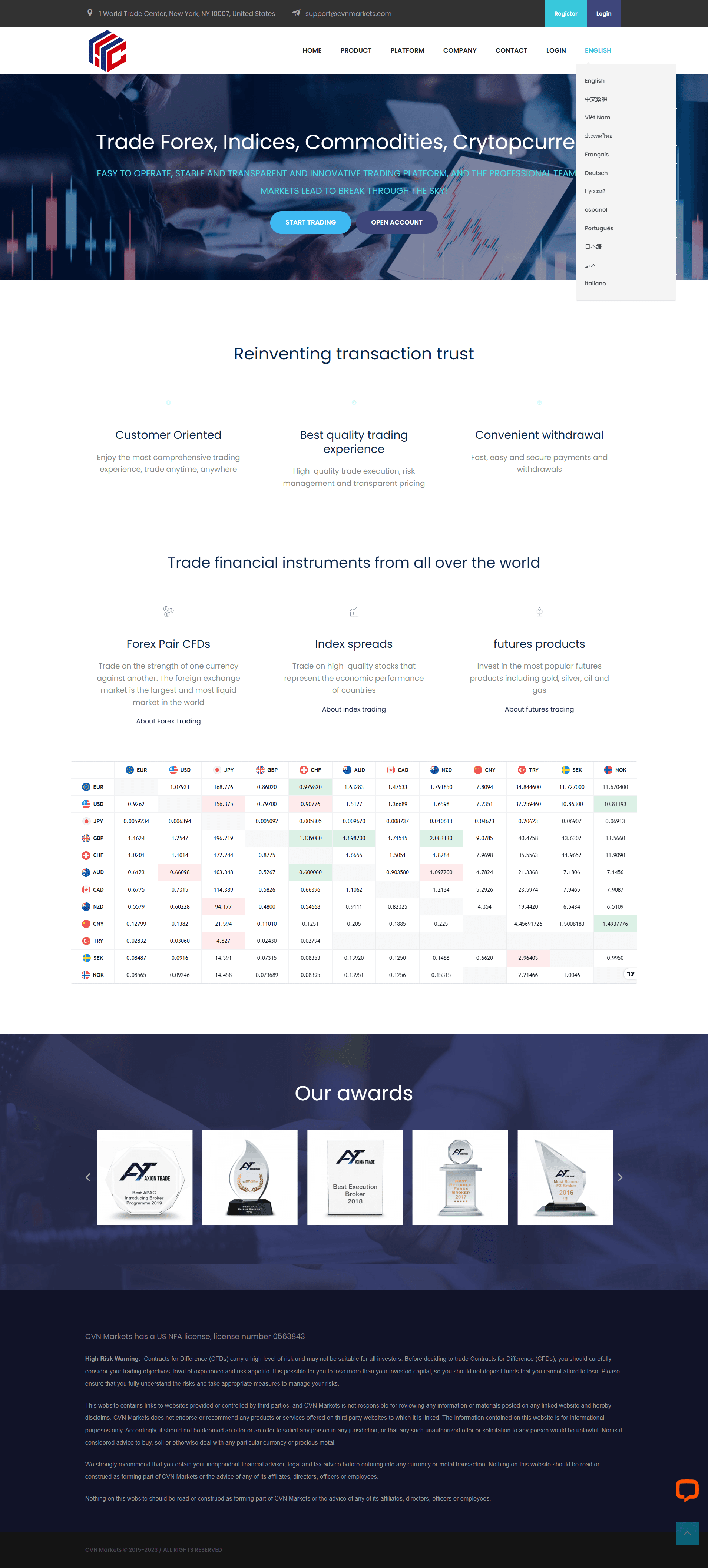
Task: Click the AUD flag in the row header
Action: coord(86,872)
